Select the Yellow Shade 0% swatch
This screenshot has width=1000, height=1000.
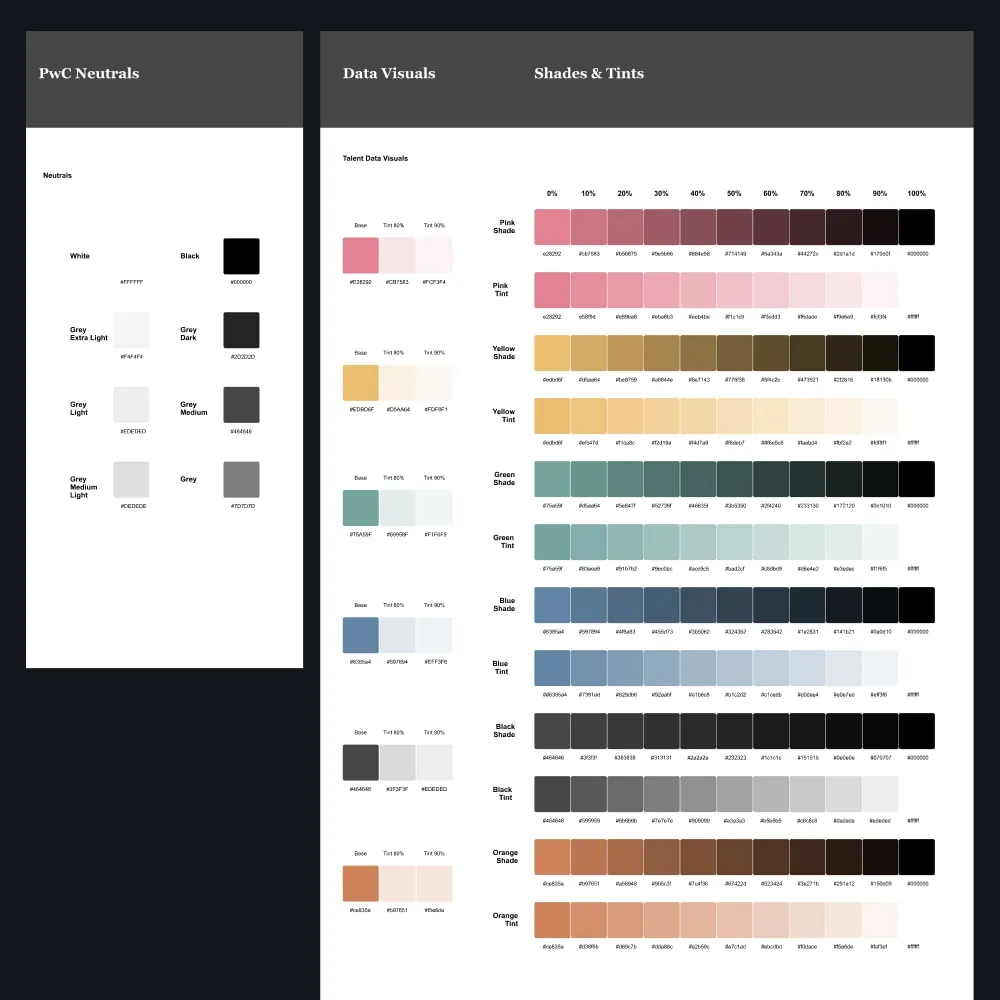(x=552, y=353)
